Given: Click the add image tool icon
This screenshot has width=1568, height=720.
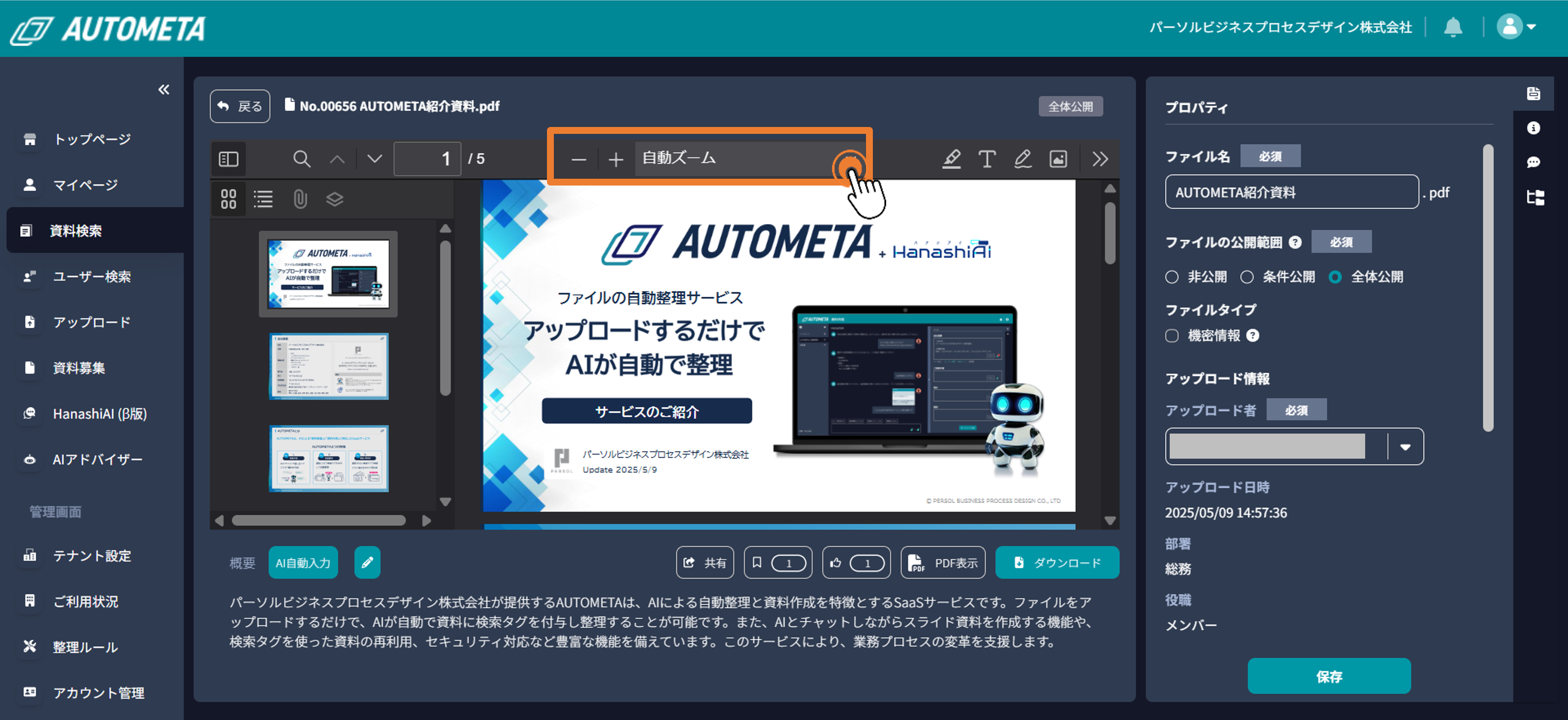Looking at the screenshot, I should tap(1058, 159).
